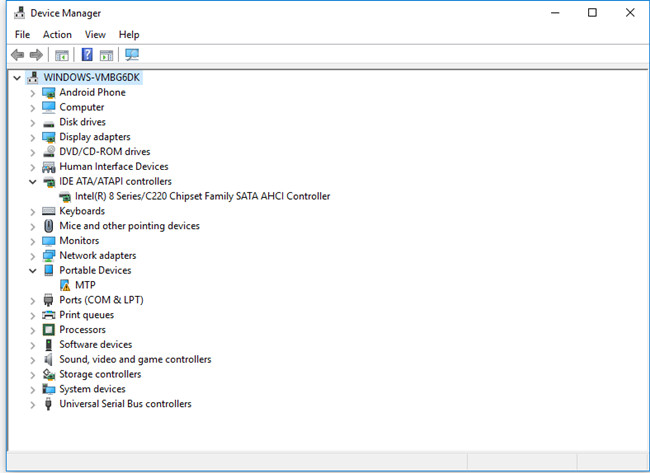Open the Action menu

point(57,34)
